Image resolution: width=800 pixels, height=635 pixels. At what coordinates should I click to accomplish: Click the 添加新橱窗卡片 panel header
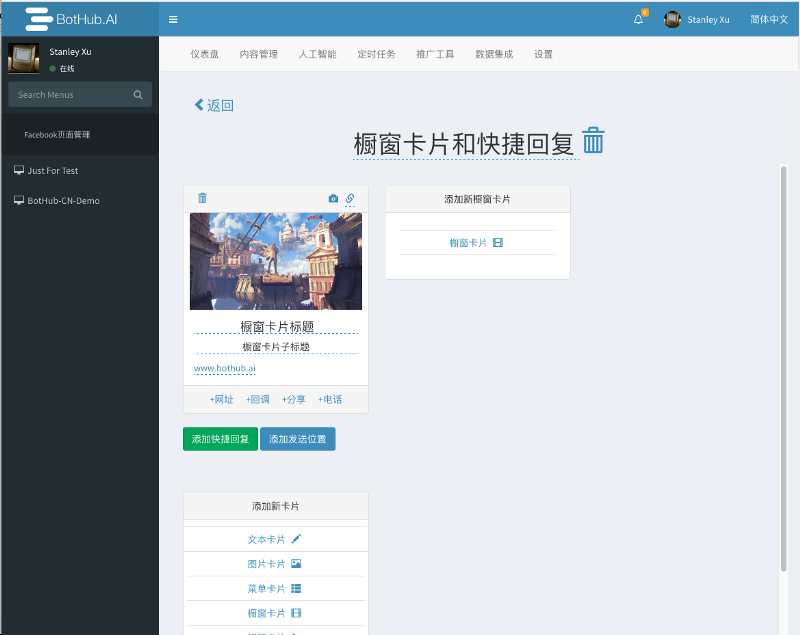(x=478, y=199)
